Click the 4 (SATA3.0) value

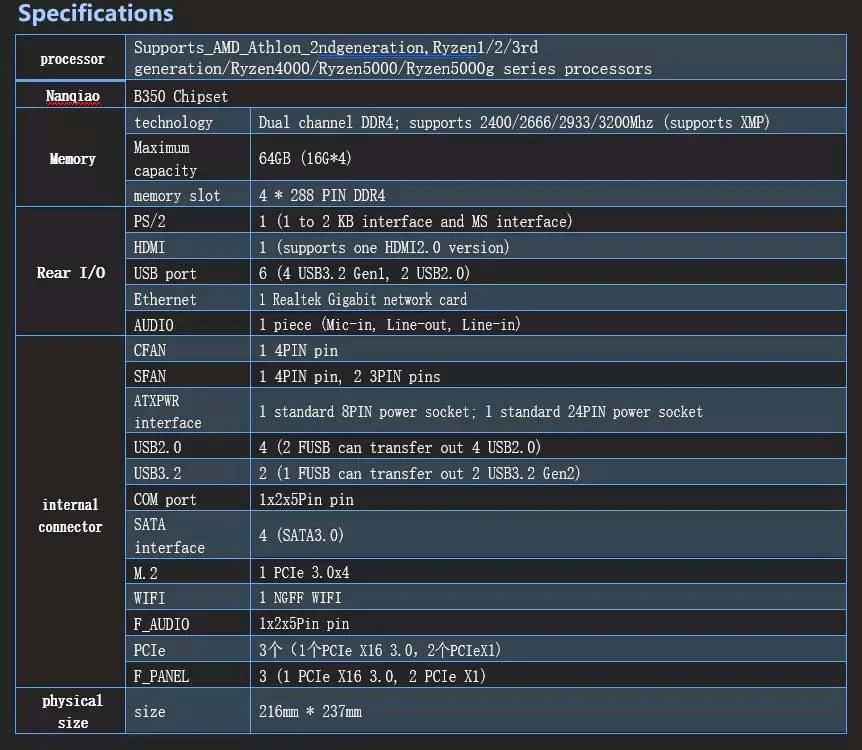pyautogui.click(x=301, y=535)
